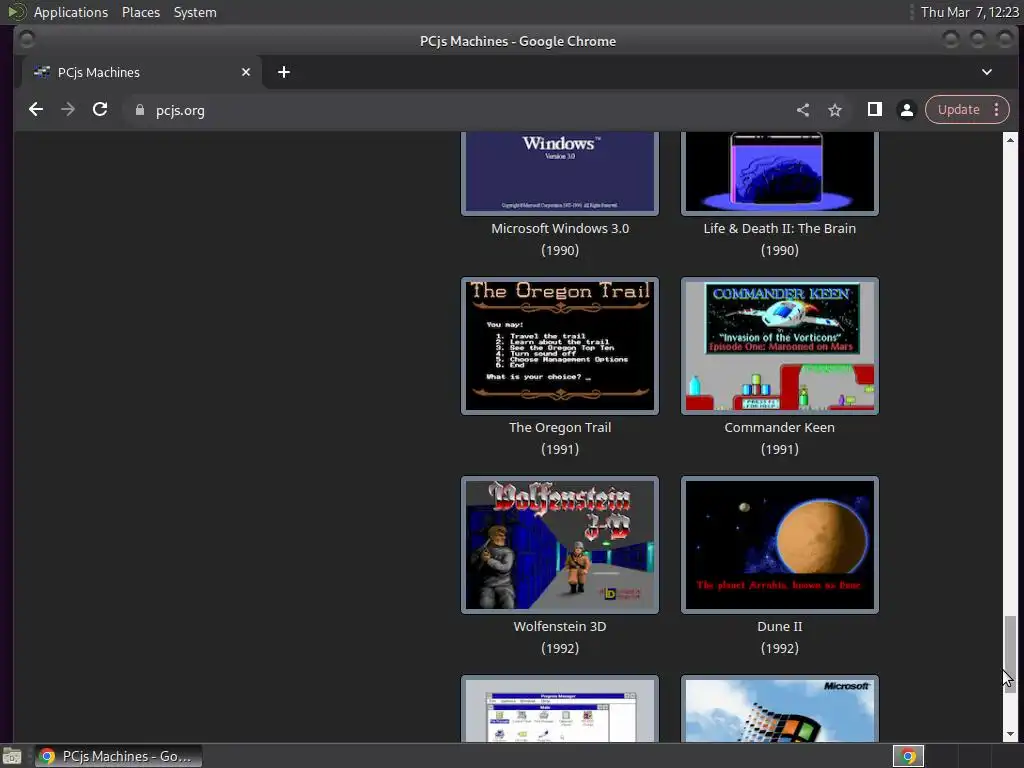Open a new tab with plus
This screenshot has width=1024, height=768.
(x=283, y=72)
